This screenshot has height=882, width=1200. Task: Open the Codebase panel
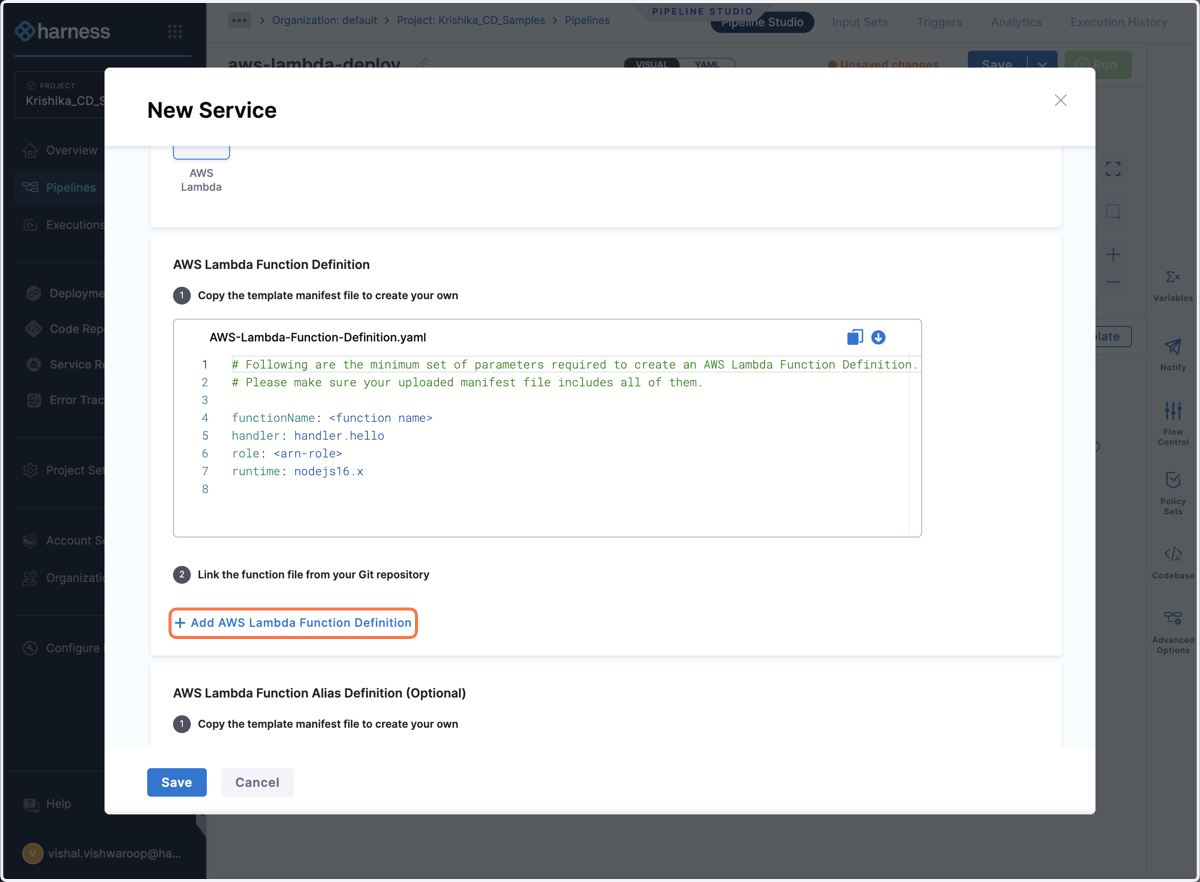[1173, 563]
